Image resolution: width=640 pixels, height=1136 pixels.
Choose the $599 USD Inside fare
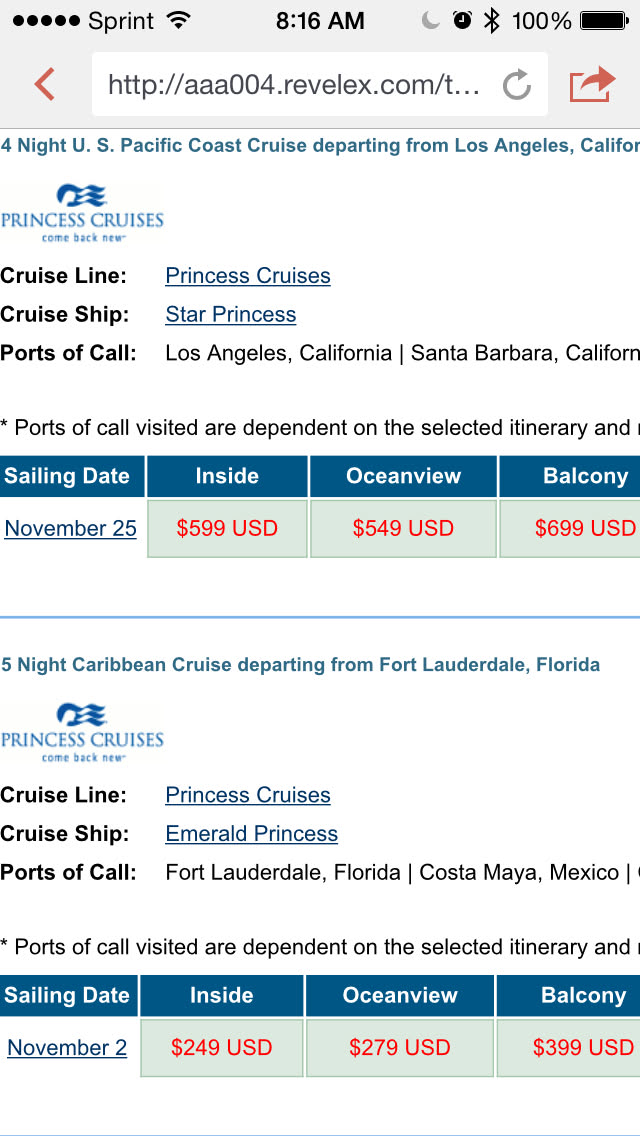click(227, 528)
